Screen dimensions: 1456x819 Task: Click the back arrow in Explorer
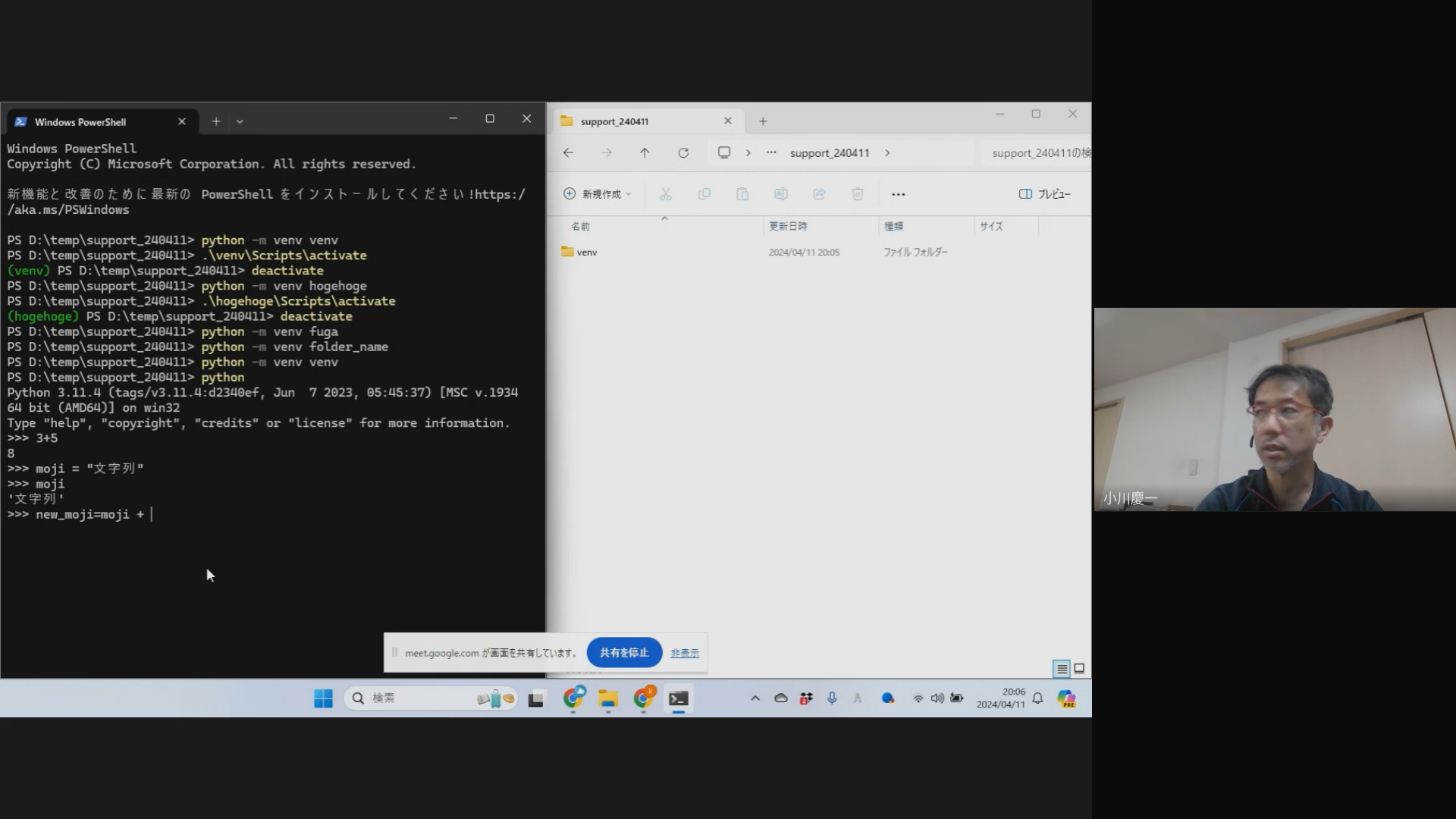tap(568, 152)
